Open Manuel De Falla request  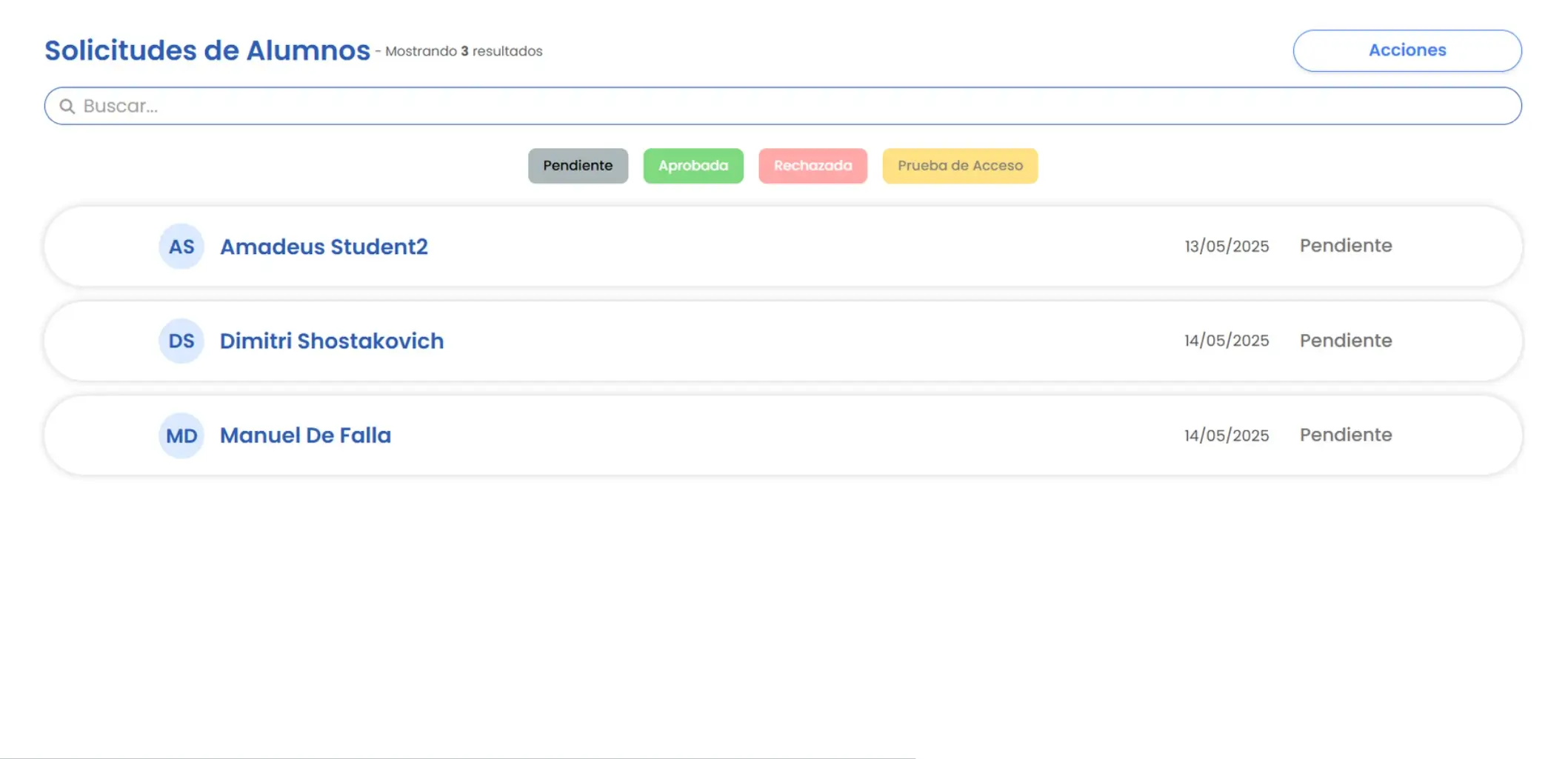coord(305,435)
